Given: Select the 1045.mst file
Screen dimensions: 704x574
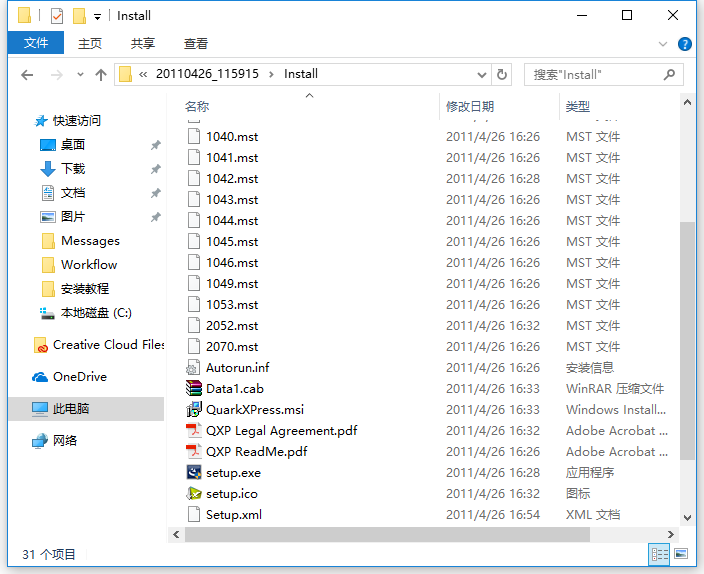Looking at the screenshot, I should [x=232, y=242].
